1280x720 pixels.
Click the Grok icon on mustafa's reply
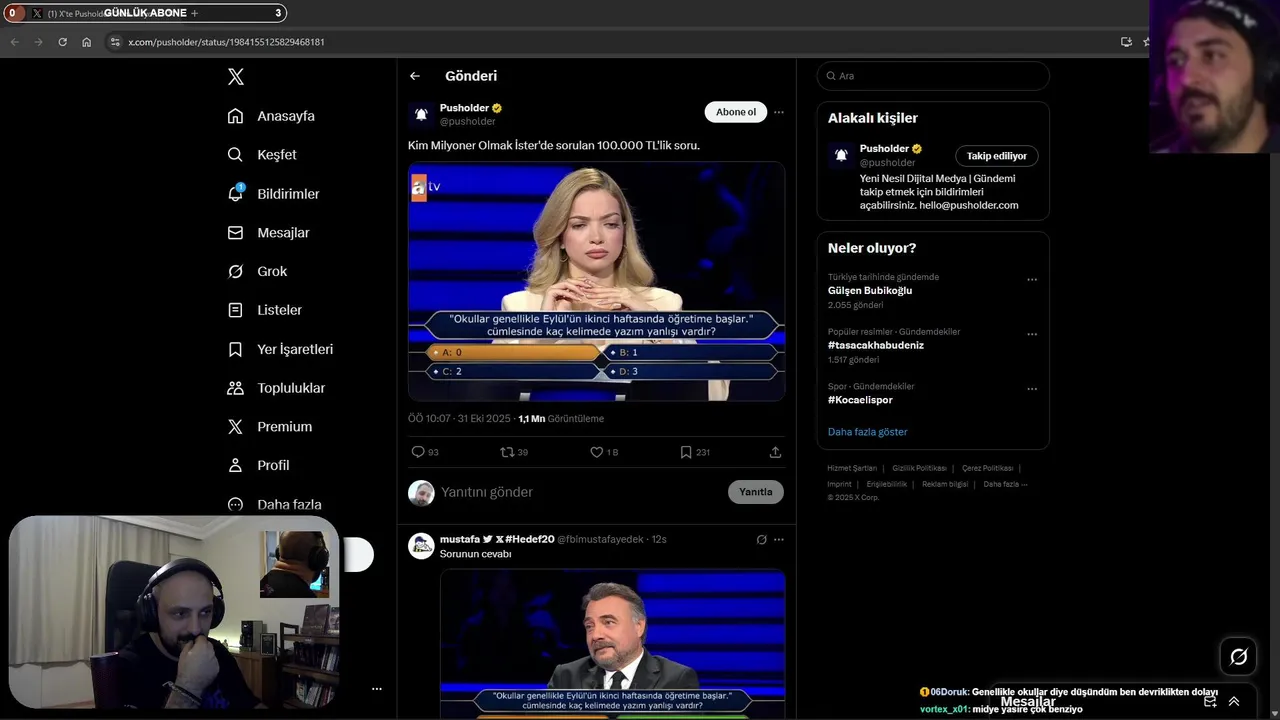(762, 540)
